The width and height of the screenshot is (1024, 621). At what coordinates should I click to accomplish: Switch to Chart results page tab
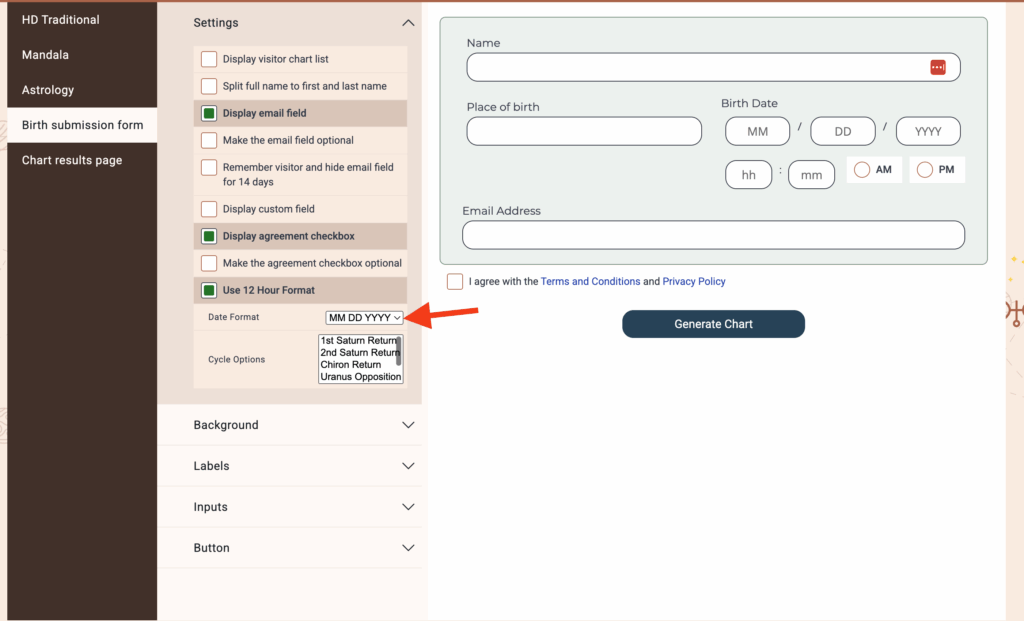coord(72,160)
